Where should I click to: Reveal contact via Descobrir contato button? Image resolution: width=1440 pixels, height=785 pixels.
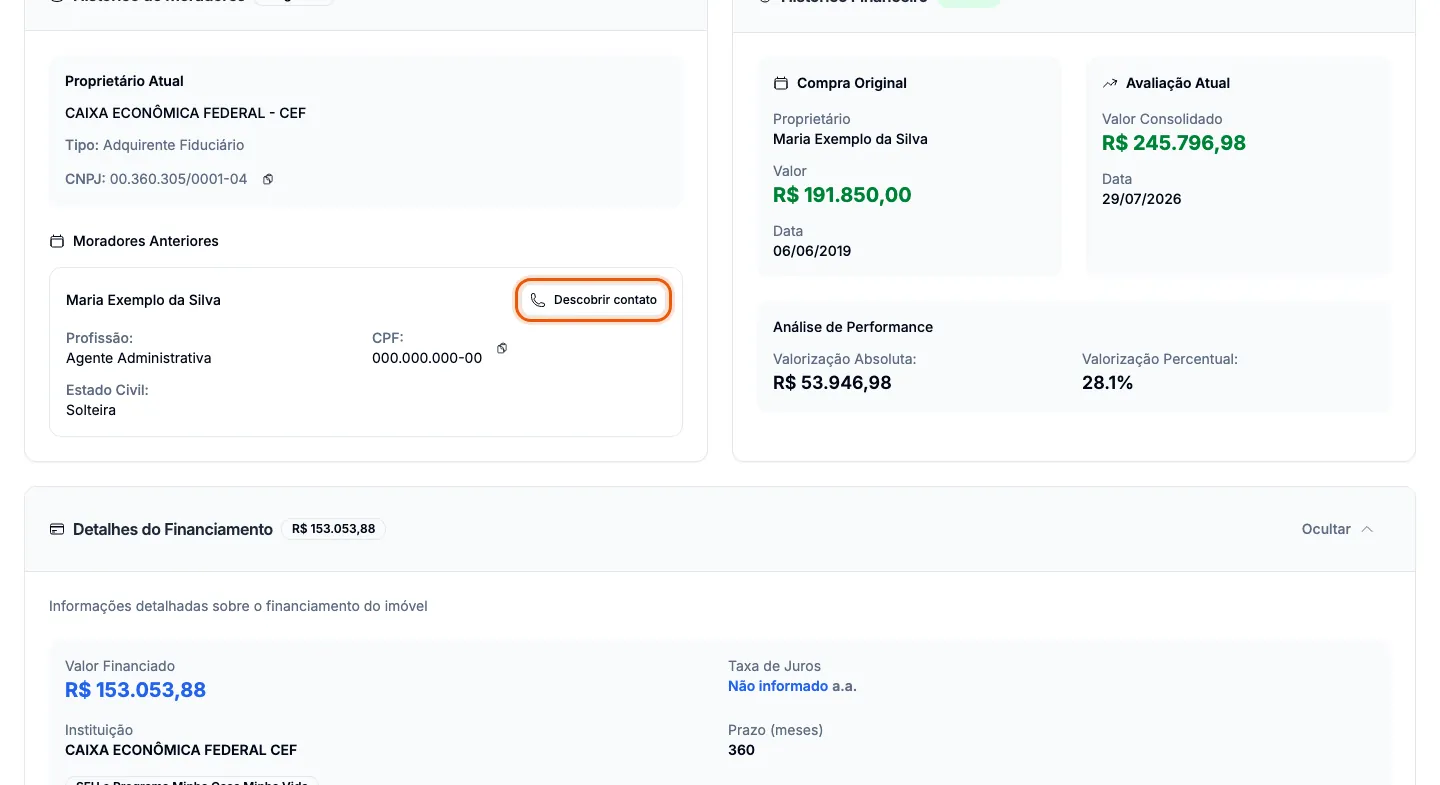[x=594, y=300]
